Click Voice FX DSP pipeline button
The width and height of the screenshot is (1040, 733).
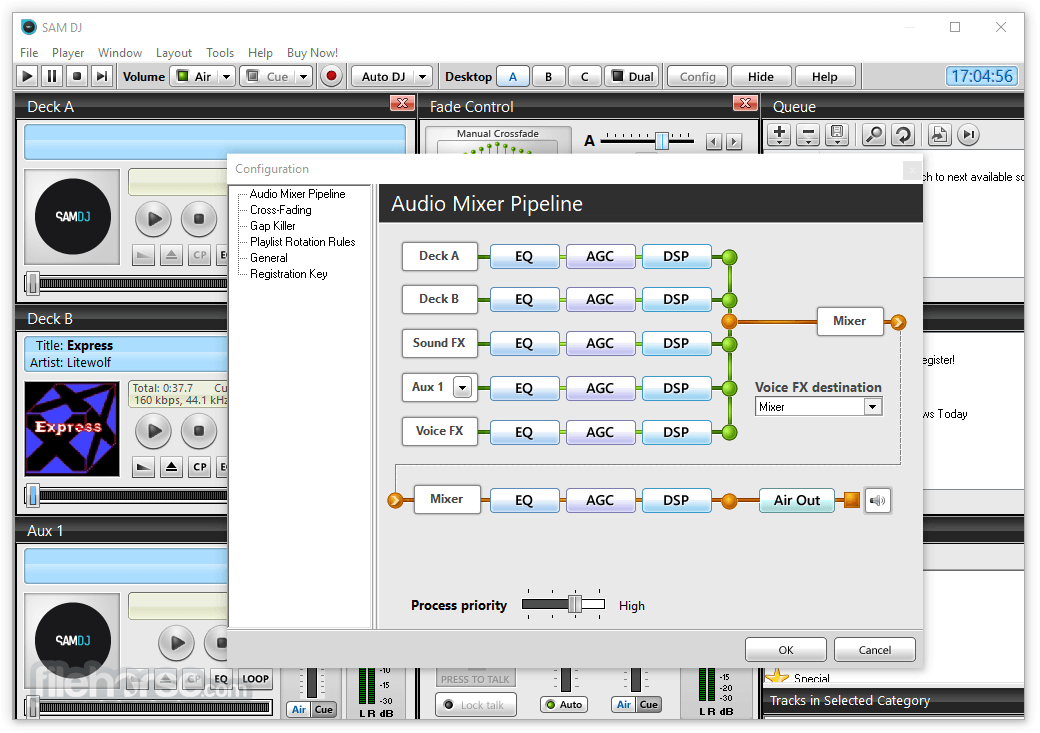click(x=677, y=432)
